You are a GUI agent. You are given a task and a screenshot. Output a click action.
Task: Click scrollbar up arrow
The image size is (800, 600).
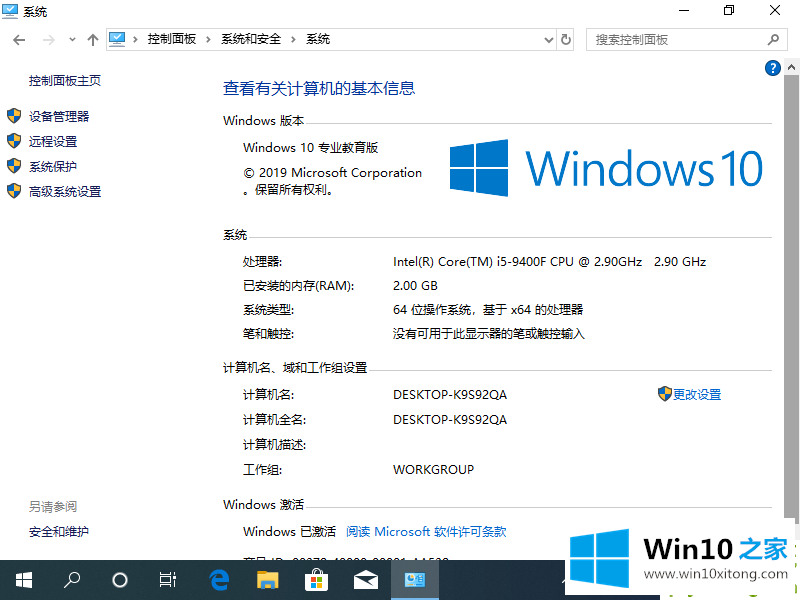tap(791, 67)
